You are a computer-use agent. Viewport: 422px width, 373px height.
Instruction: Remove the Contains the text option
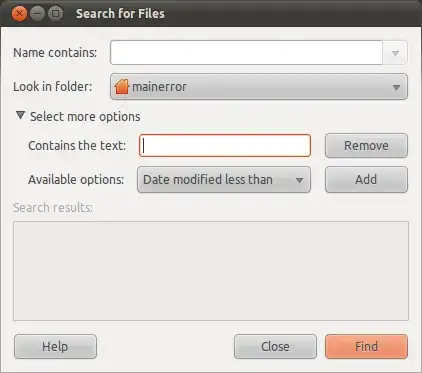coord(366,146)
